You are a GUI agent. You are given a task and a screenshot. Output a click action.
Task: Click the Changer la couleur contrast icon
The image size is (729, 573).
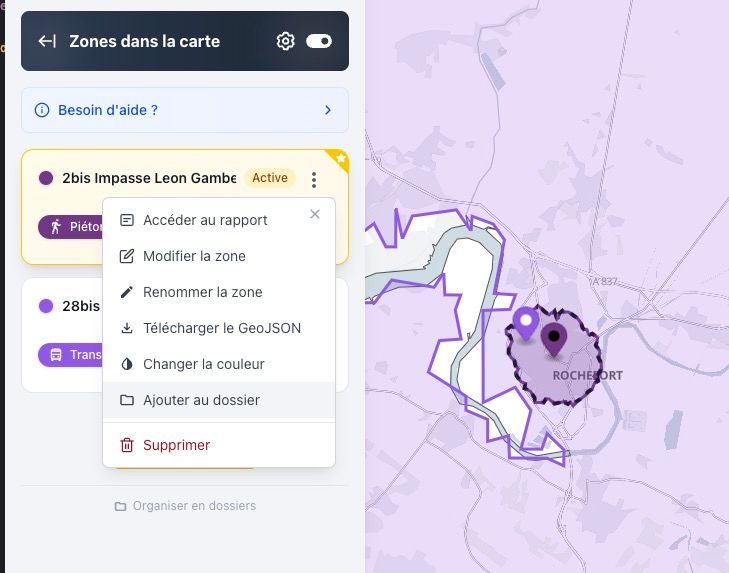(127, 364)
